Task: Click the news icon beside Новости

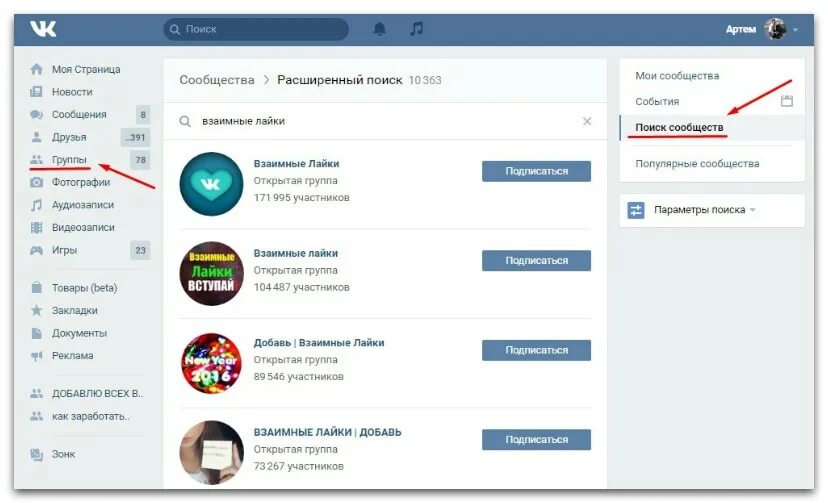Action: coord(36,92)
